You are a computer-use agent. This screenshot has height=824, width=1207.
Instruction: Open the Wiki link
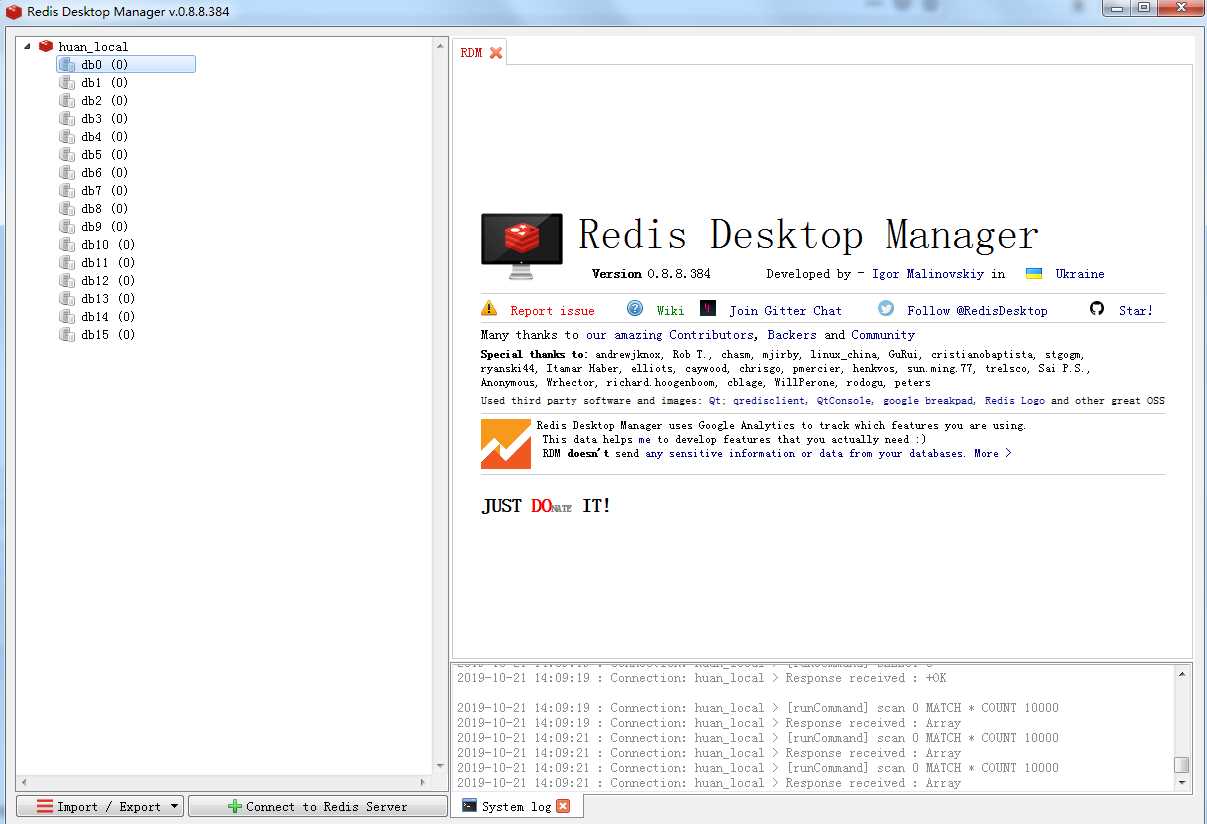[671, 311]
